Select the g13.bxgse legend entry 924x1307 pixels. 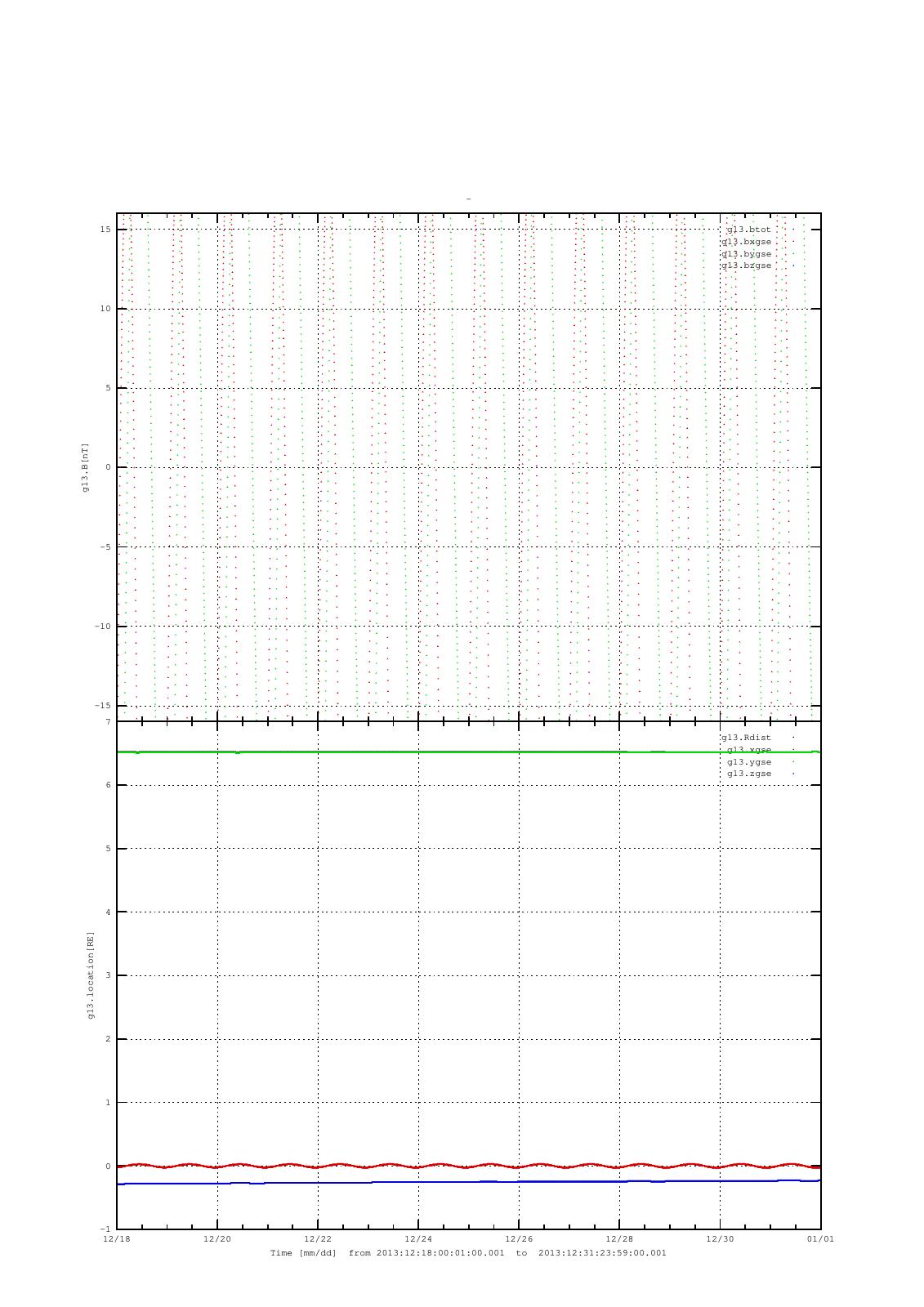tap(746, 242)
